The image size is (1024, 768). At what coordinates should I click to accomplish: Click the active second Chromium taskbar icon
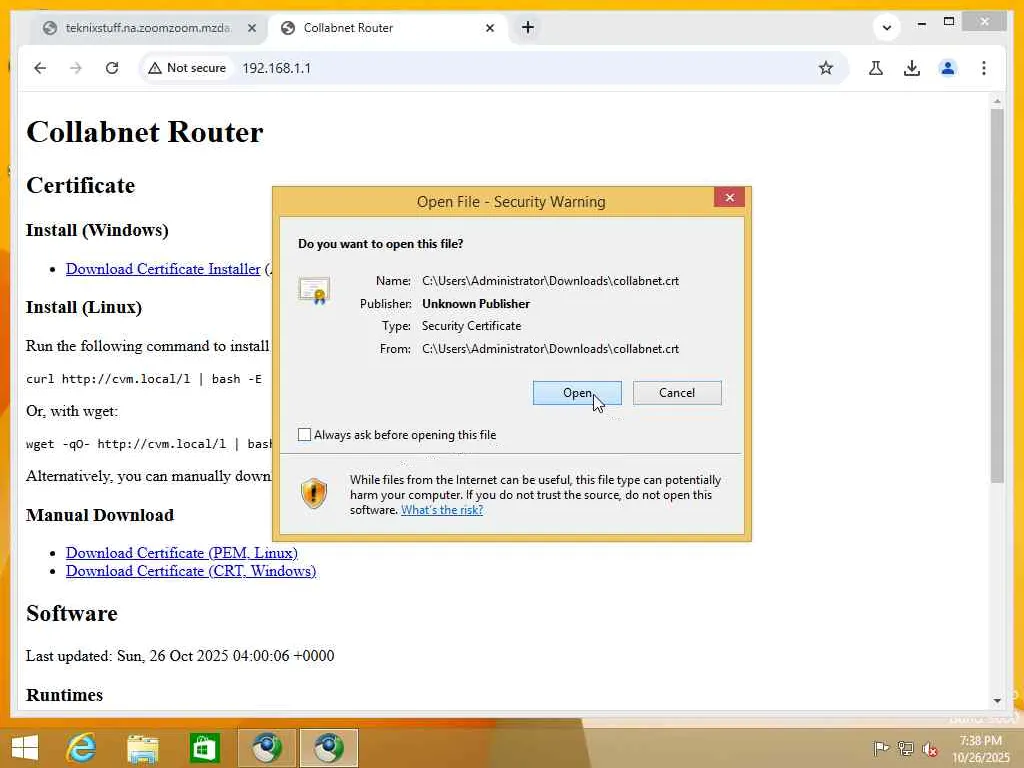pyautogui.click(x=328, y=748)
